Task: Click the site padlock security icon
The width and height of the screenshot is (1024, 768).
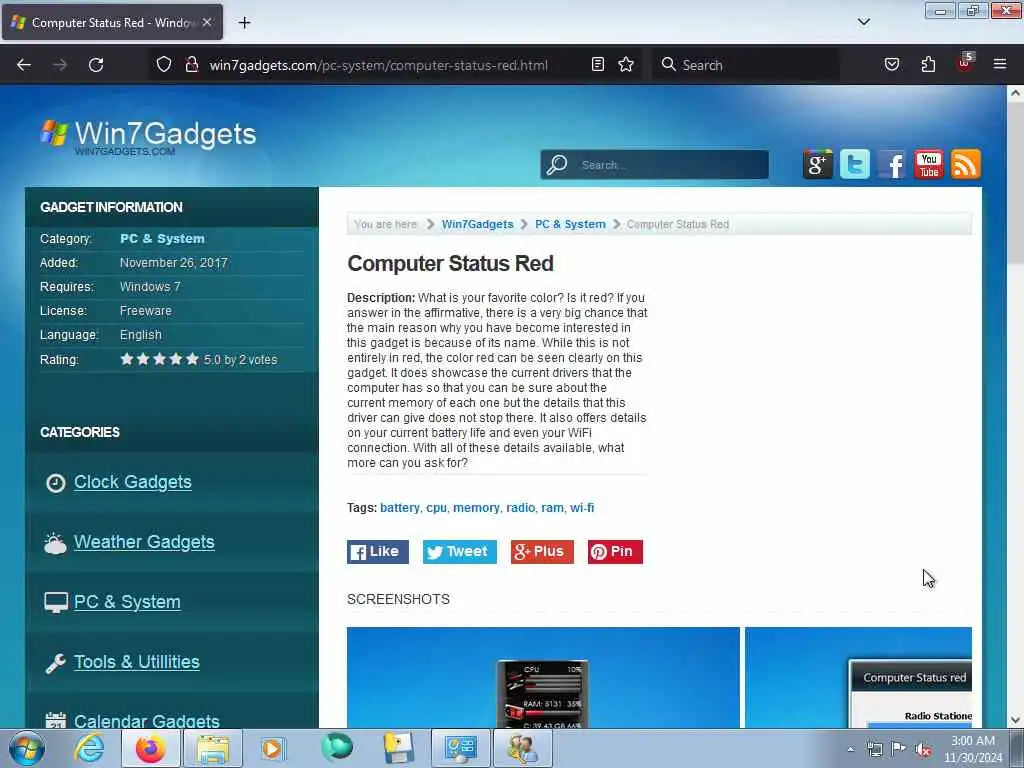Action: point(192,64)
